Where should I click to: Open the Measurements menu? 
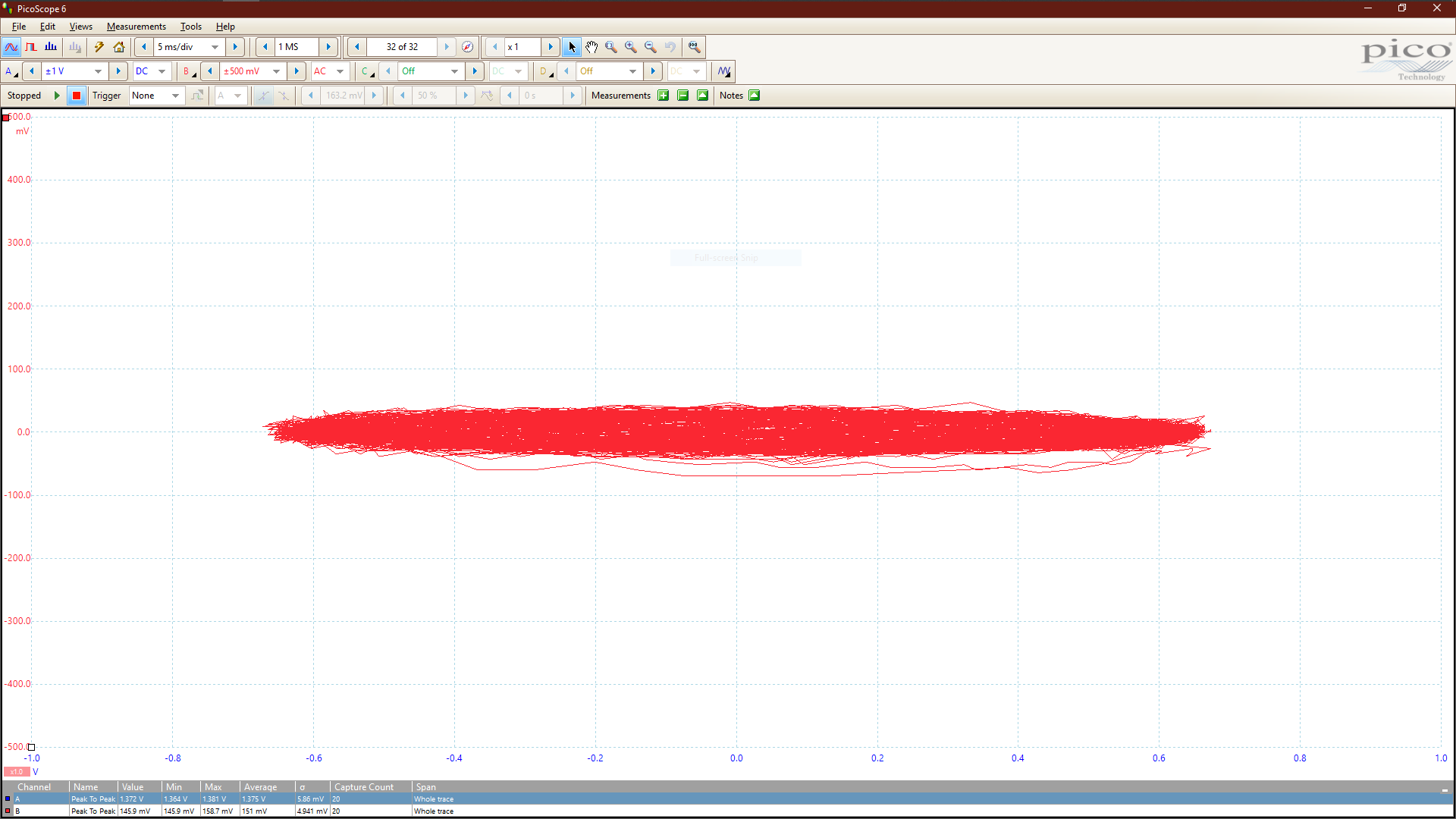pos(136,27)
